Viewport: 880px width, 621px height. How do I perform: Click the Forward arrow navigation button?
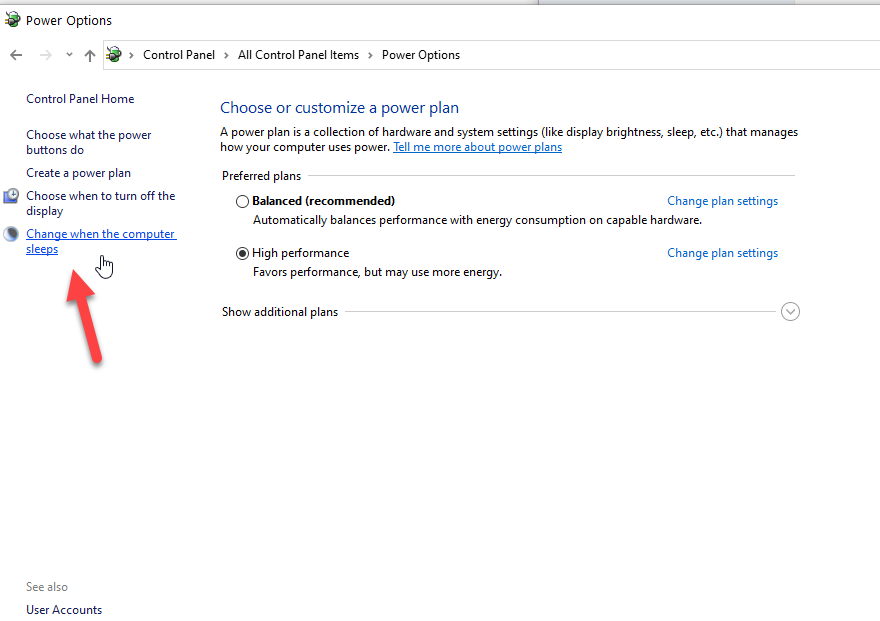[45, 55]
